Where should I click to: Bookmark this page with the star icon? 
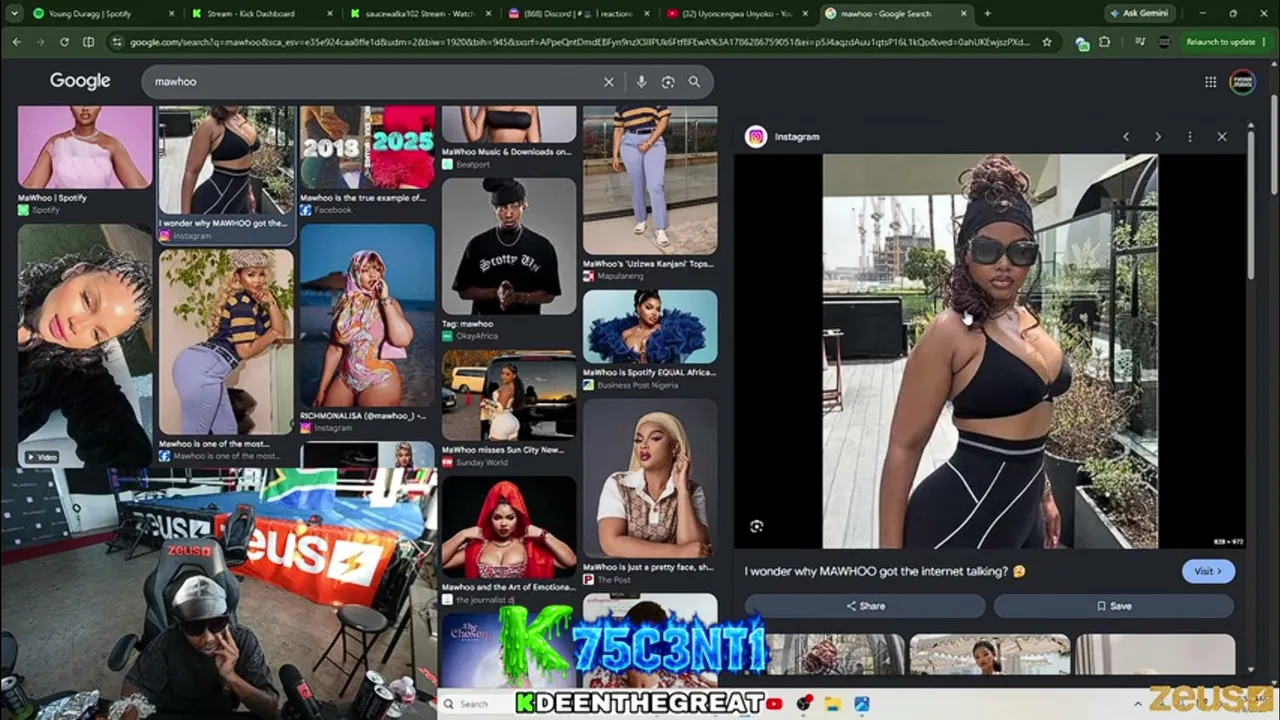click(x=1047, y=42)
